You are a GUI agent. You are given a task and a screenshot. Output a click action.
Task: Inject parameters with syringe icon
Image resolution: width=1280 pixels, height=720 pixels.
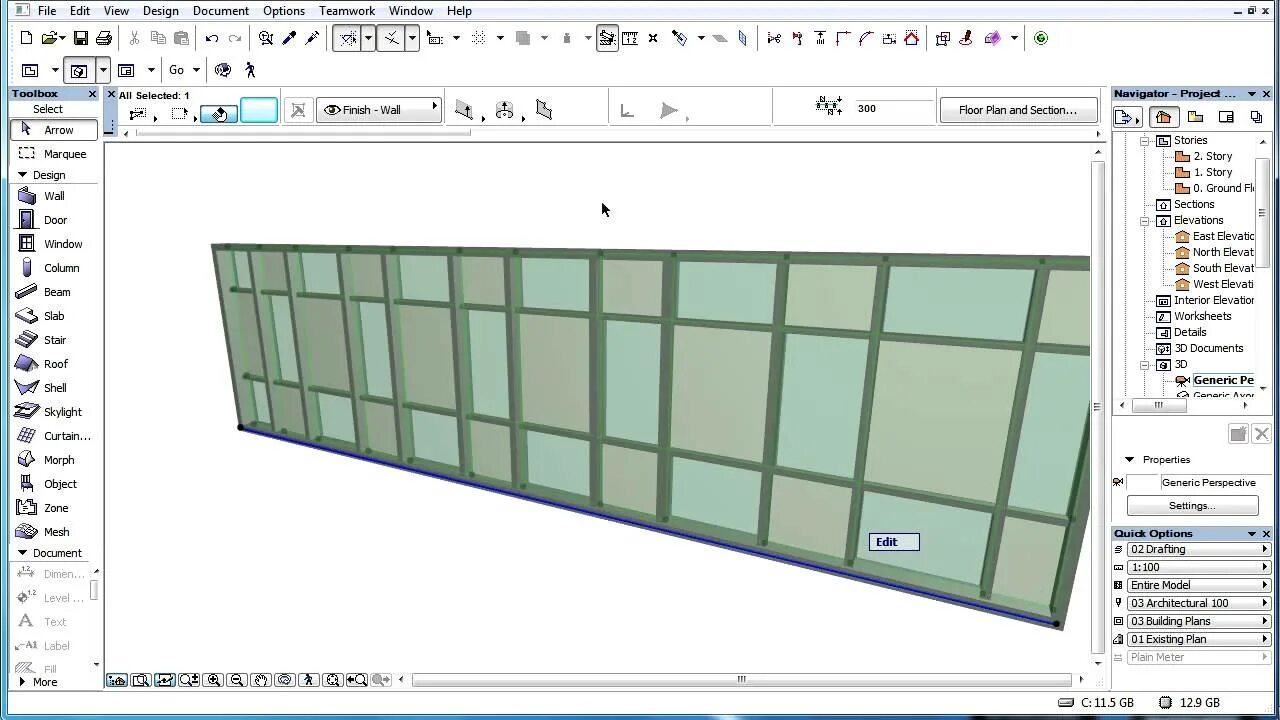312,38
